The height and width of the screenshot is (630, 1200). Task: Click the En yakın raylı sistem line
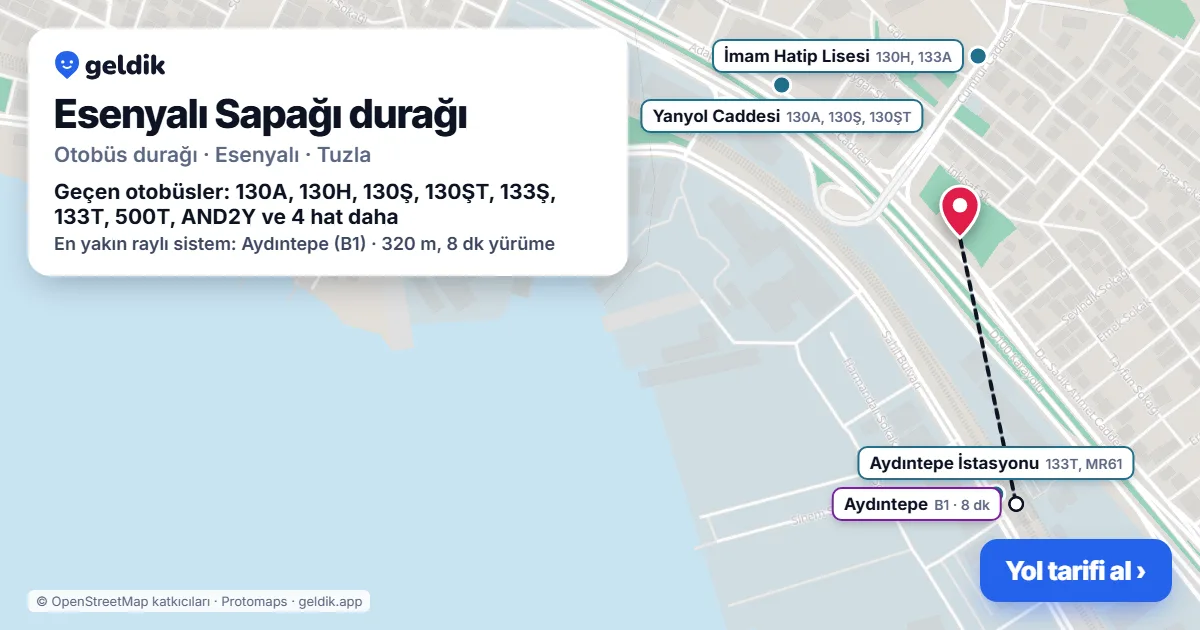point(304,243)
